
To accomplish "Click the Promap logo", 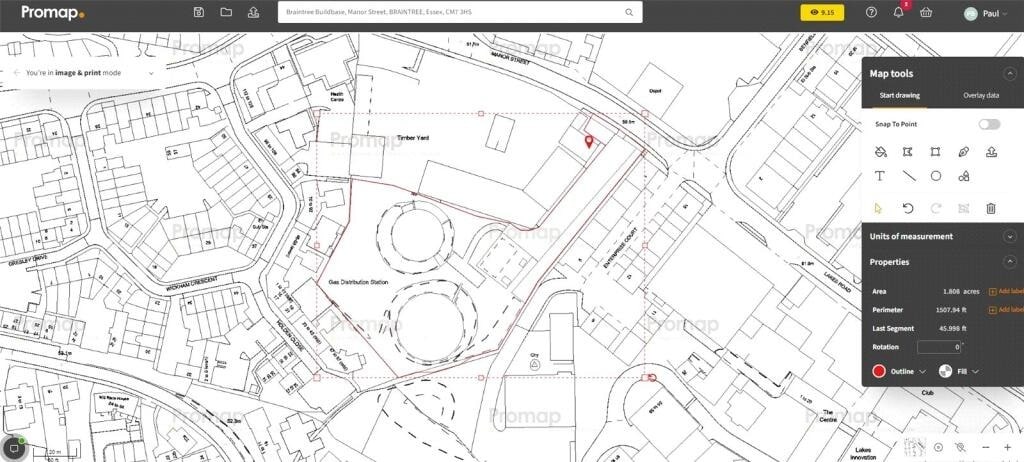I will pos(52,12).
